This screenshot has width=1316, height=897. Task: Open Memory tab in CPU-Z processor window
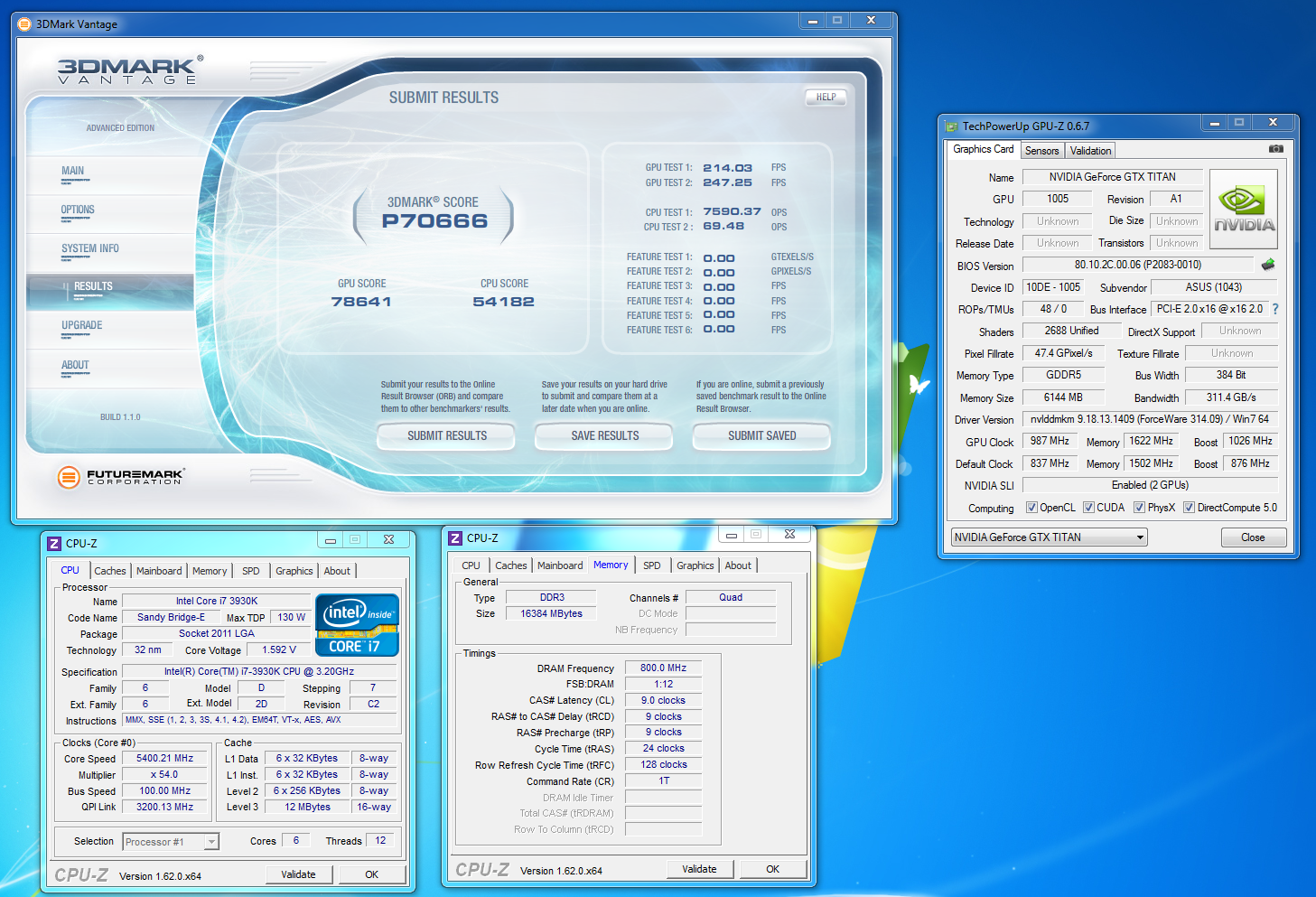click(210, 571)
